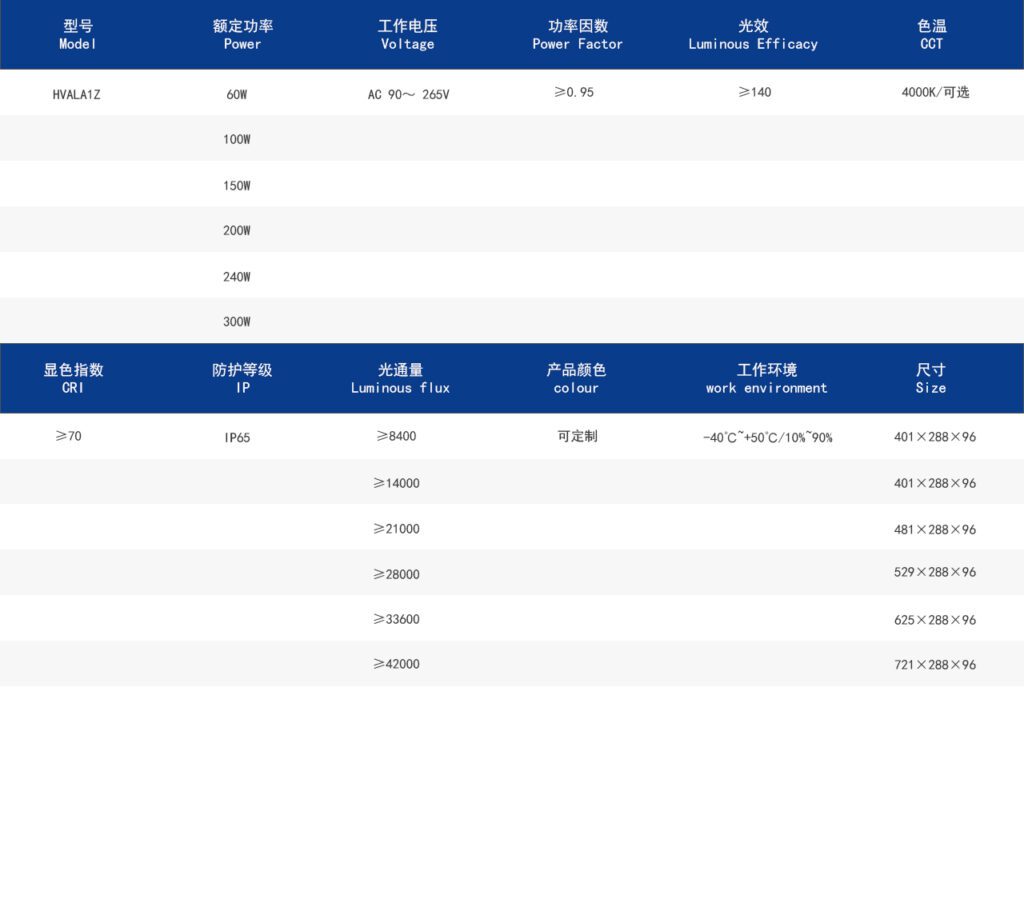
Task: Pick the ≥42000 luminous flux value
Action: 397,664
